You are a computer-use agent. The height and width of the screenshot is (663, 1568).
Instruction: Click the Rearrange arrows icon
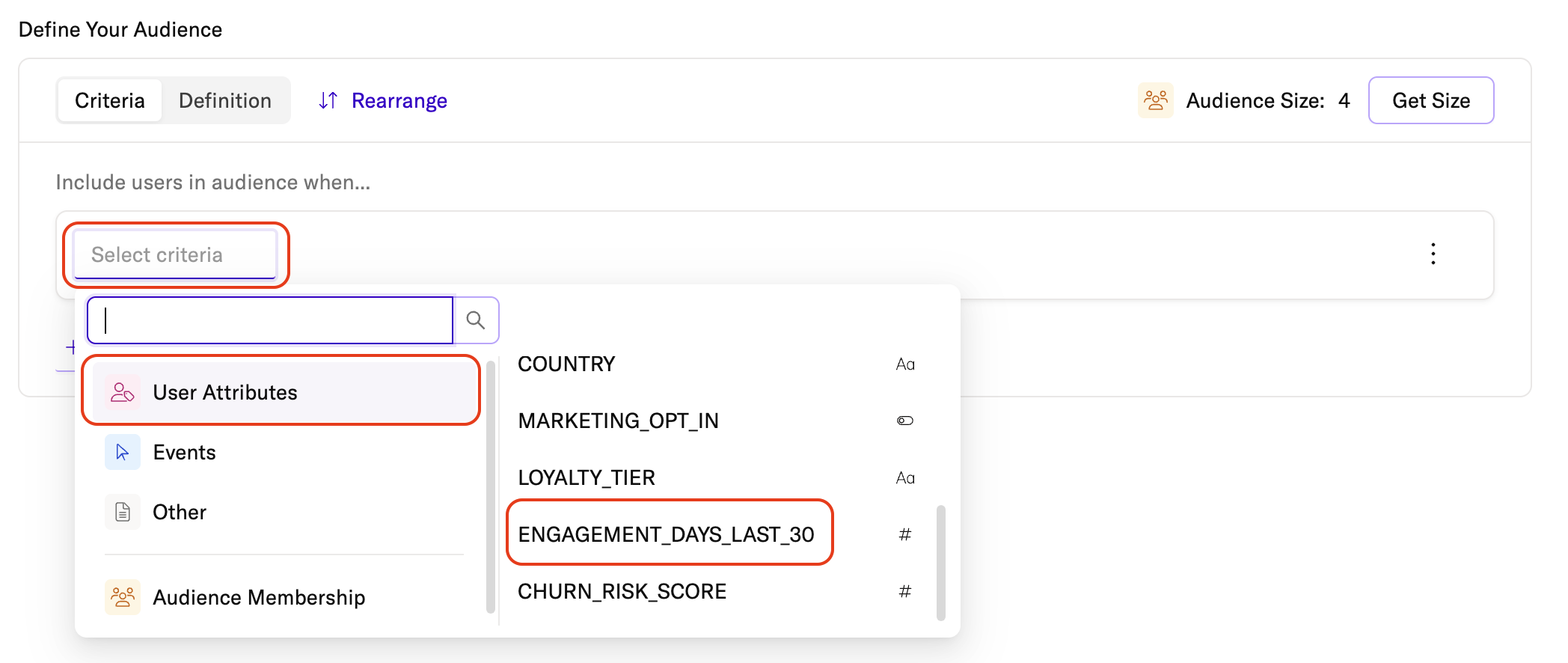(x=328, y=100)
